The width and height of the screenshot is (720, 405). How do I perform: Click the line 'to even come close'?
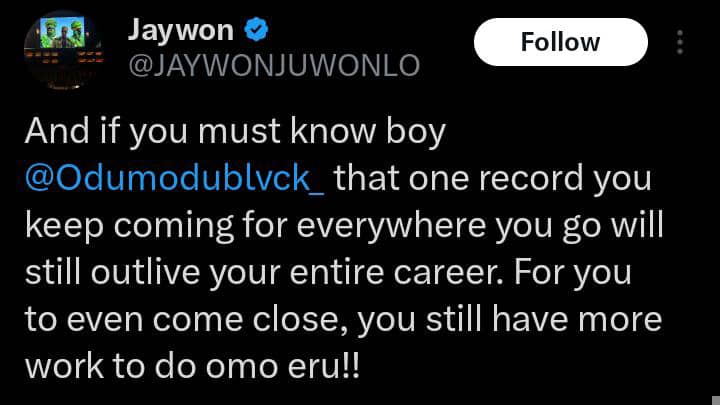pos(186,321)
